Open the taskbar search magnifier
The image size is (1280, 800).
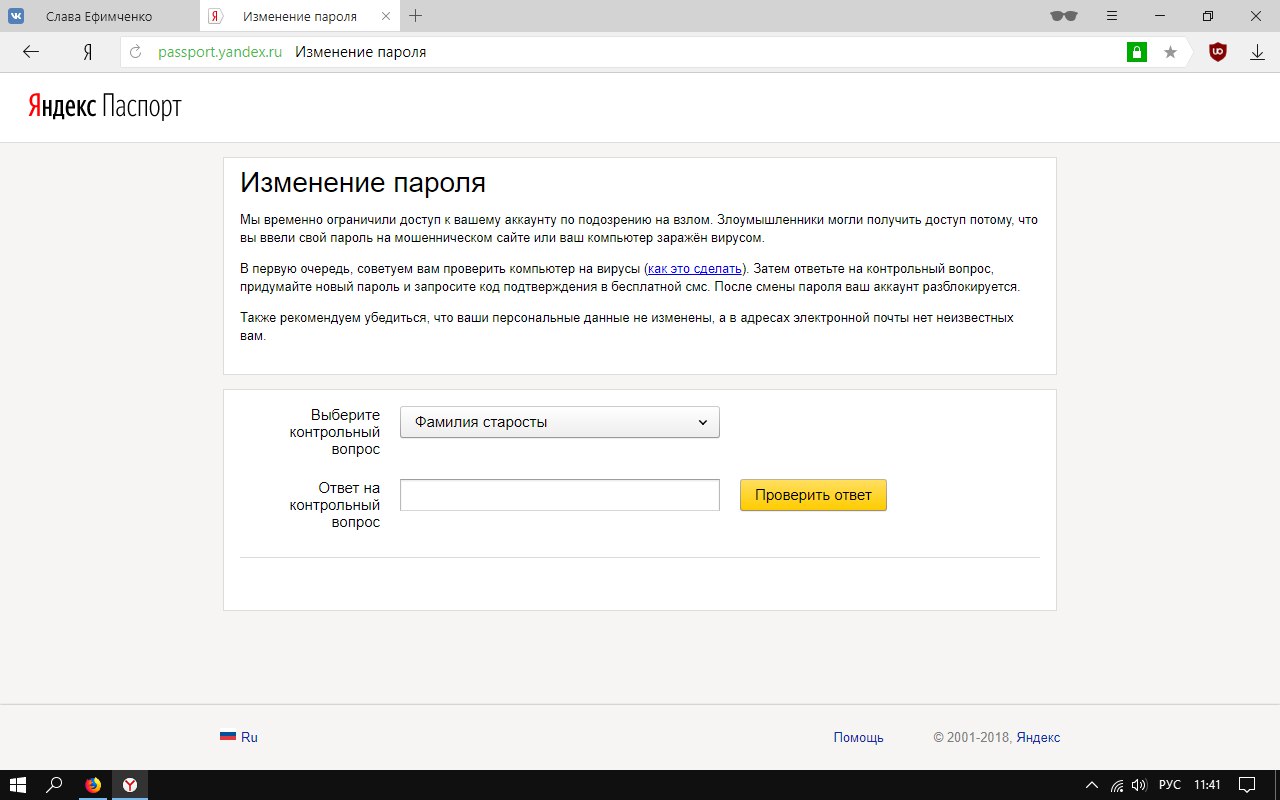pos(55,785)
